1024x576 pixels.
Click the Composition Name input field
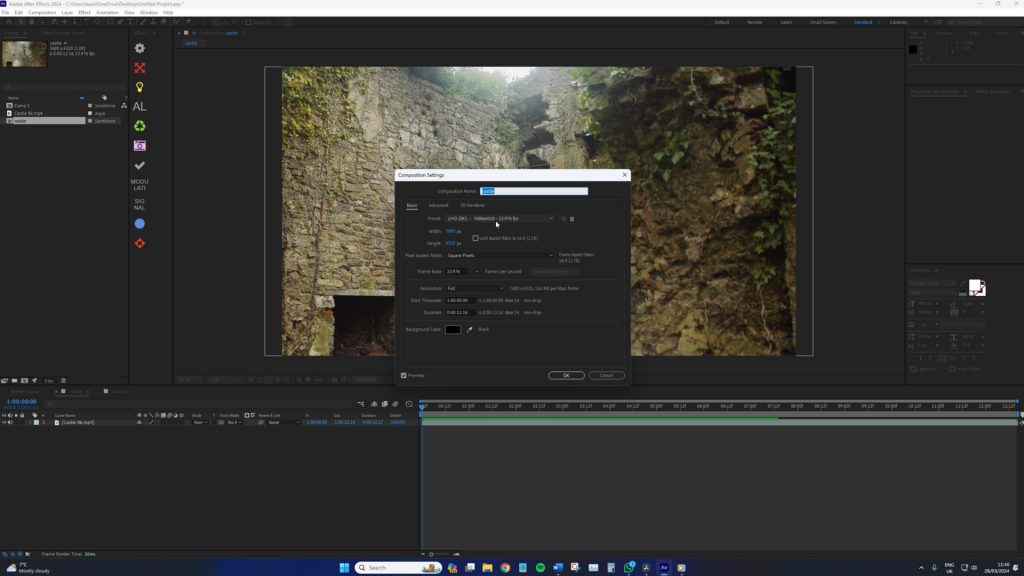click(534, 191)
